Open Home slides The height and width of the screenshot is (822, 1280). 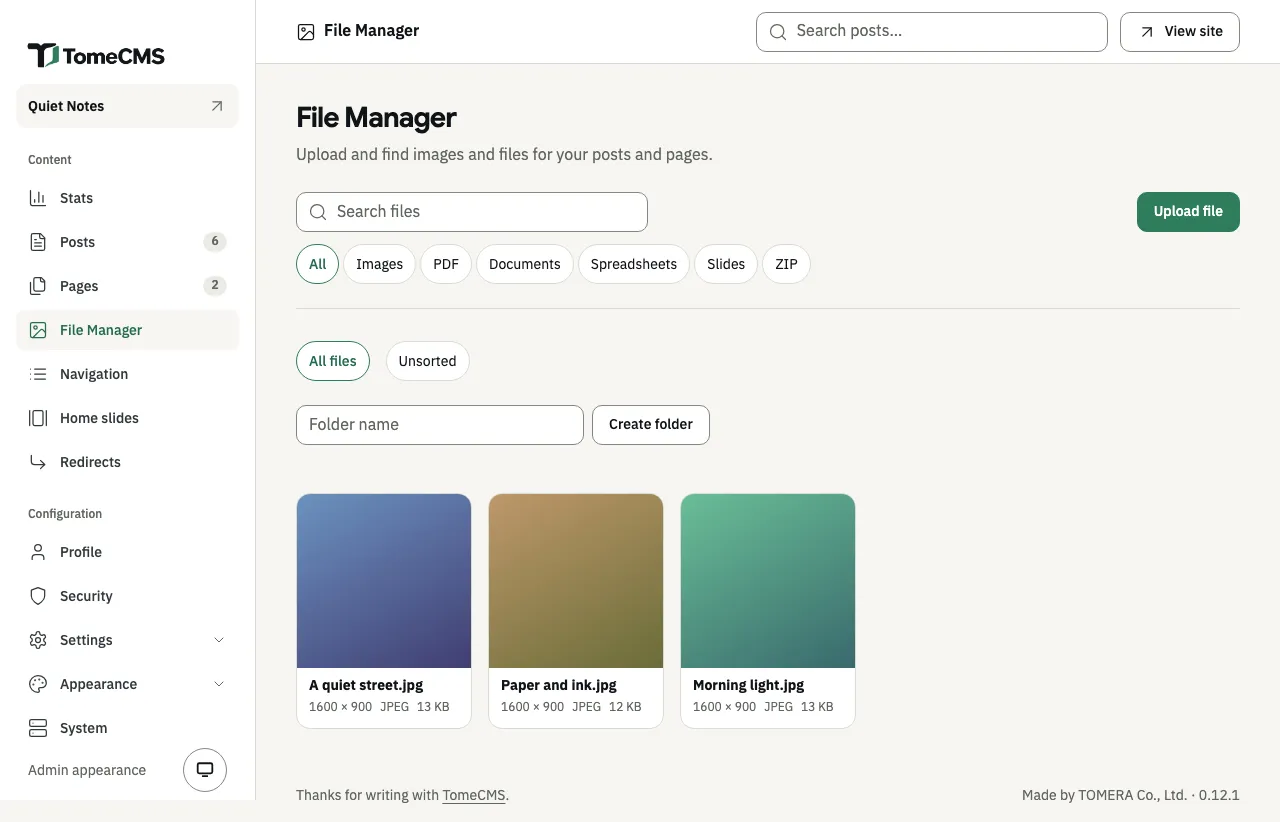click(128, 418)
